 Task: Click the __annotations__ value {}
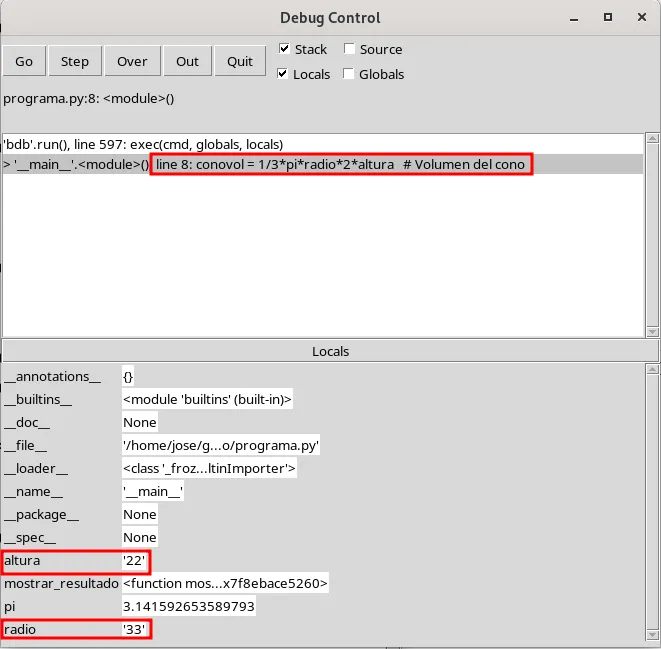pyautogui.click(x=128, y=377)
